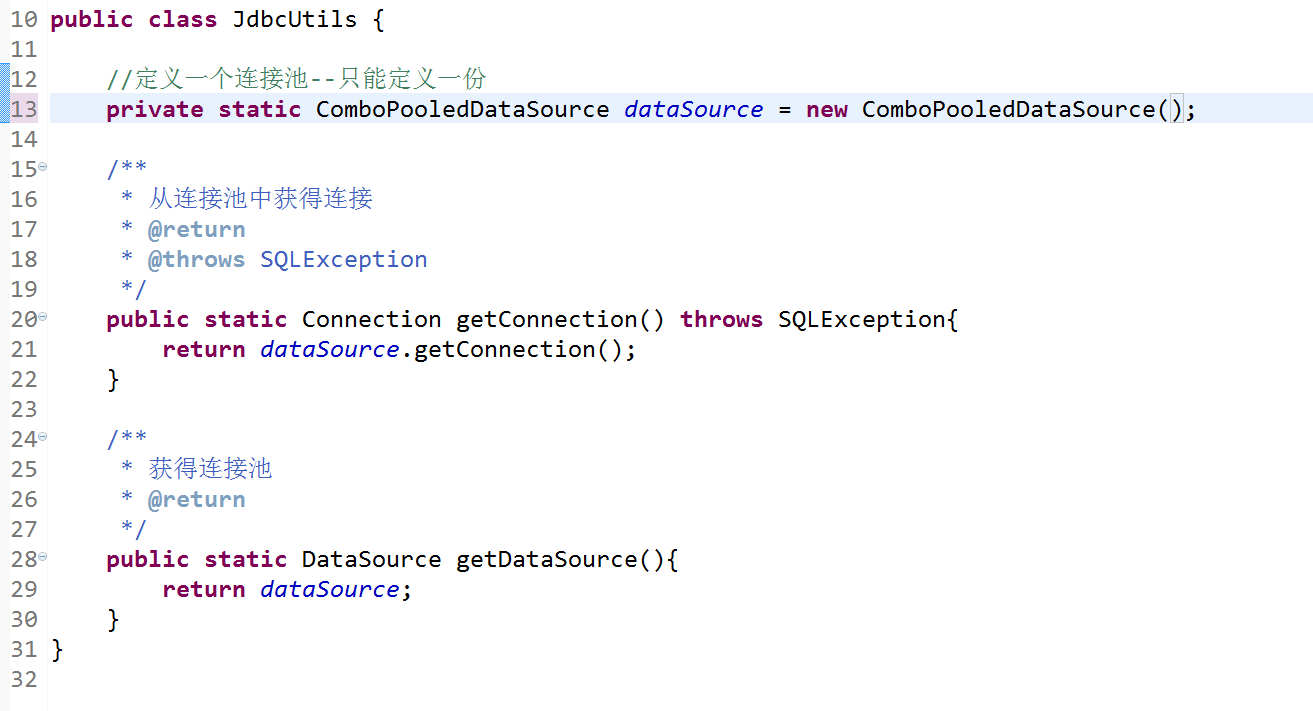Click SQLException in the @throws Javadoc line
This screenshot has width=1313, height=711.
pos(344,259)
